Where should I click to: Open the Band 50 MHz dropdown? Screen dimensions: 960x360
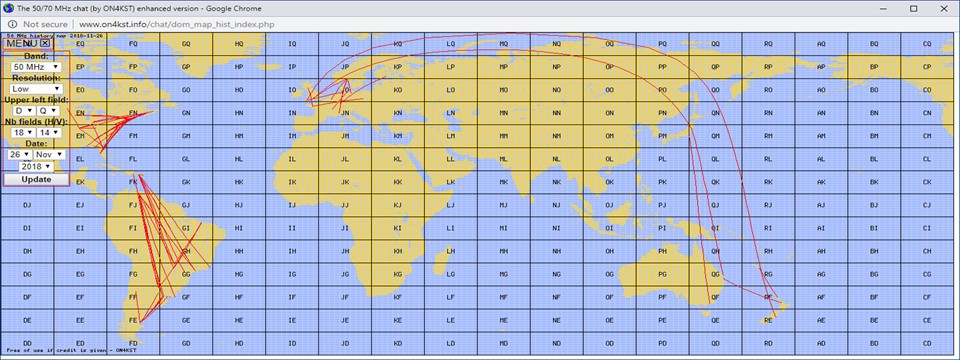(x=36, y=66)
